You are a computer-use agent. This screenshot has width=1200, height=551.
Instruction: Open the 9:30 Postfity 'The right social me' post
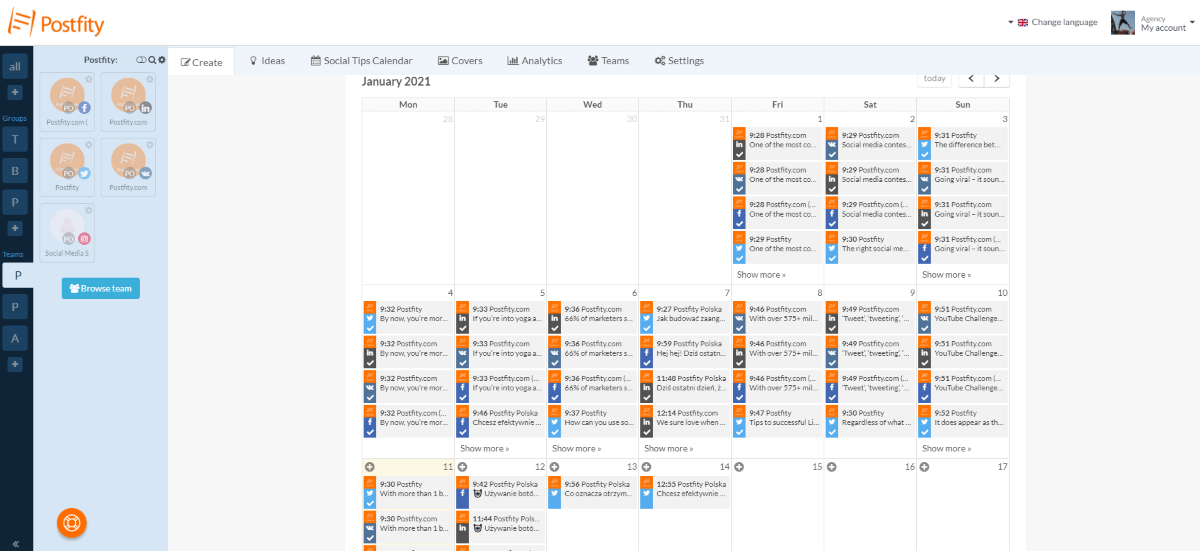click(x=869, y=248)
